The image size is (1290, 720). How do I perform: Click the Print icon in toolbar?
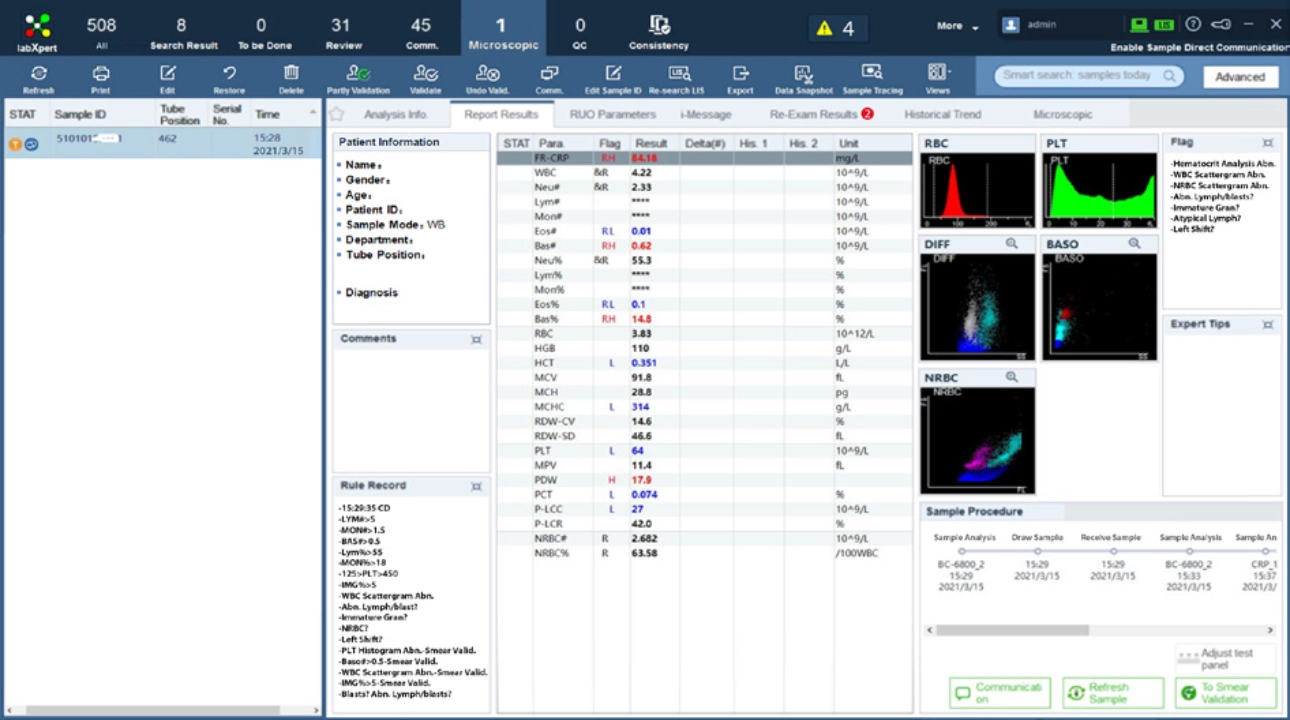[101, 73]
